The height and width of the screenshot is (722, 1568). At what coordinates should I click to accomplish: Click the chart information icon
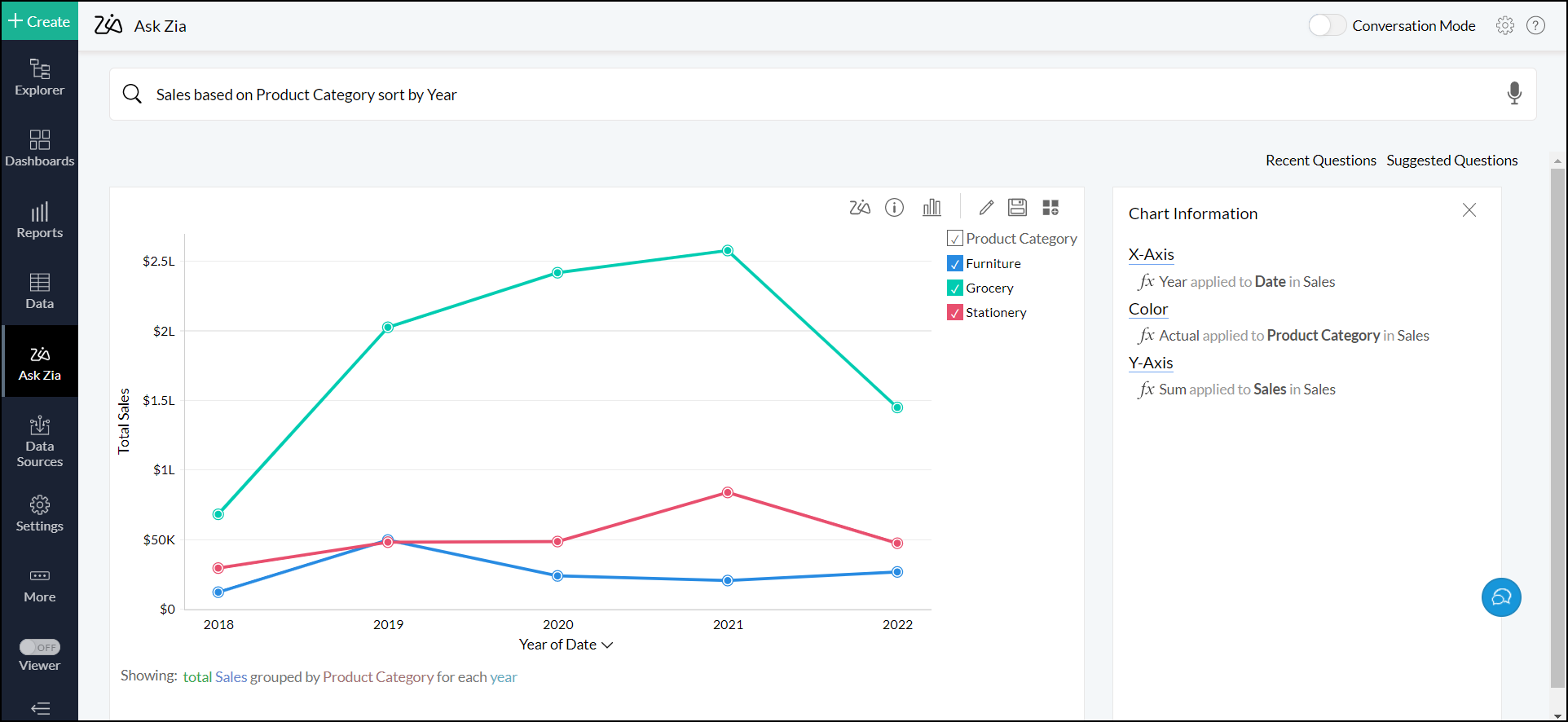click(x=894, y=208)
